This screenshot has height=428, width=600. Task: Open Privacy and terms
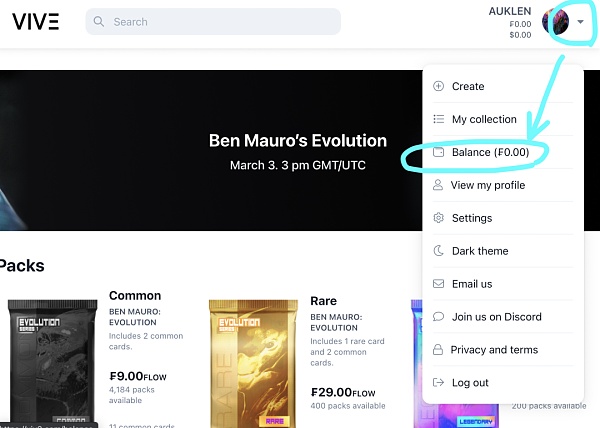pos(503,350)
